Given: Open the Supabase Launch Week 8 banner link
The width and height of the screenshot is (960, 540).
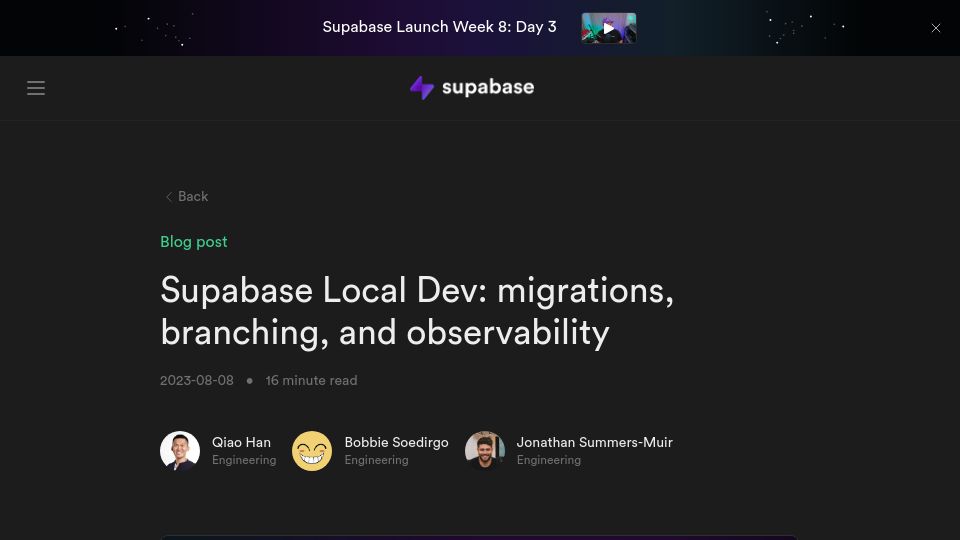Looking at the screenshot, I should (439, 27).
